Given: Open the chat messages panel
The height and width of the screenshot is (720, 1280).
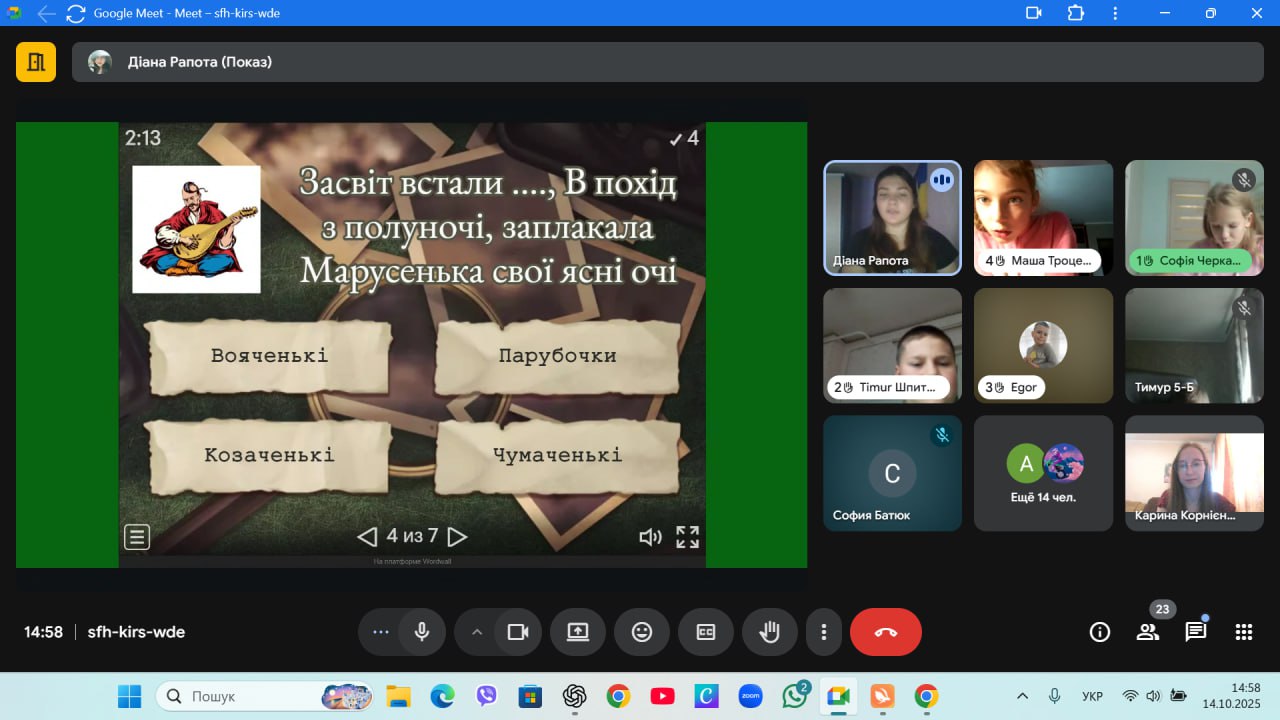Looking at the screenshot, I should 1195,632.
